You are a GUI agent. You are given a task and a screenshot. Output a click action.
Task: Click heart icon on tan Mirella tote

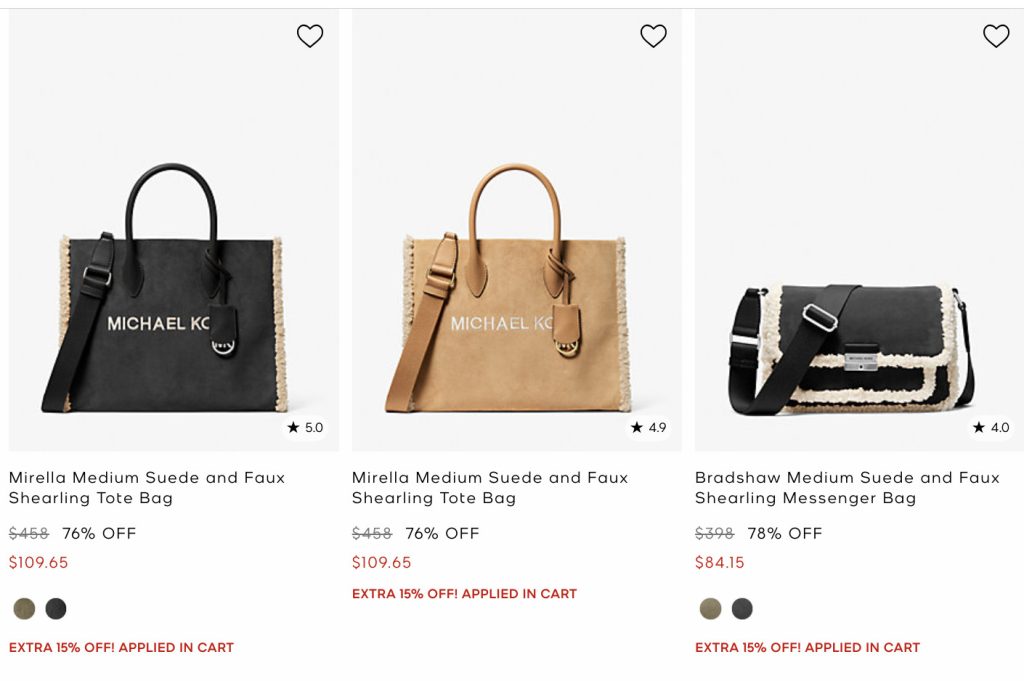click(x=653, y=36)
